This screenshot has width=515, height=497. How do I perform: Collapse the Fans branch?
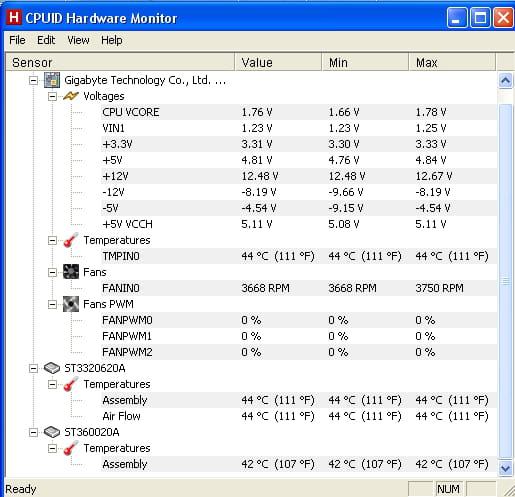[52, 272]
